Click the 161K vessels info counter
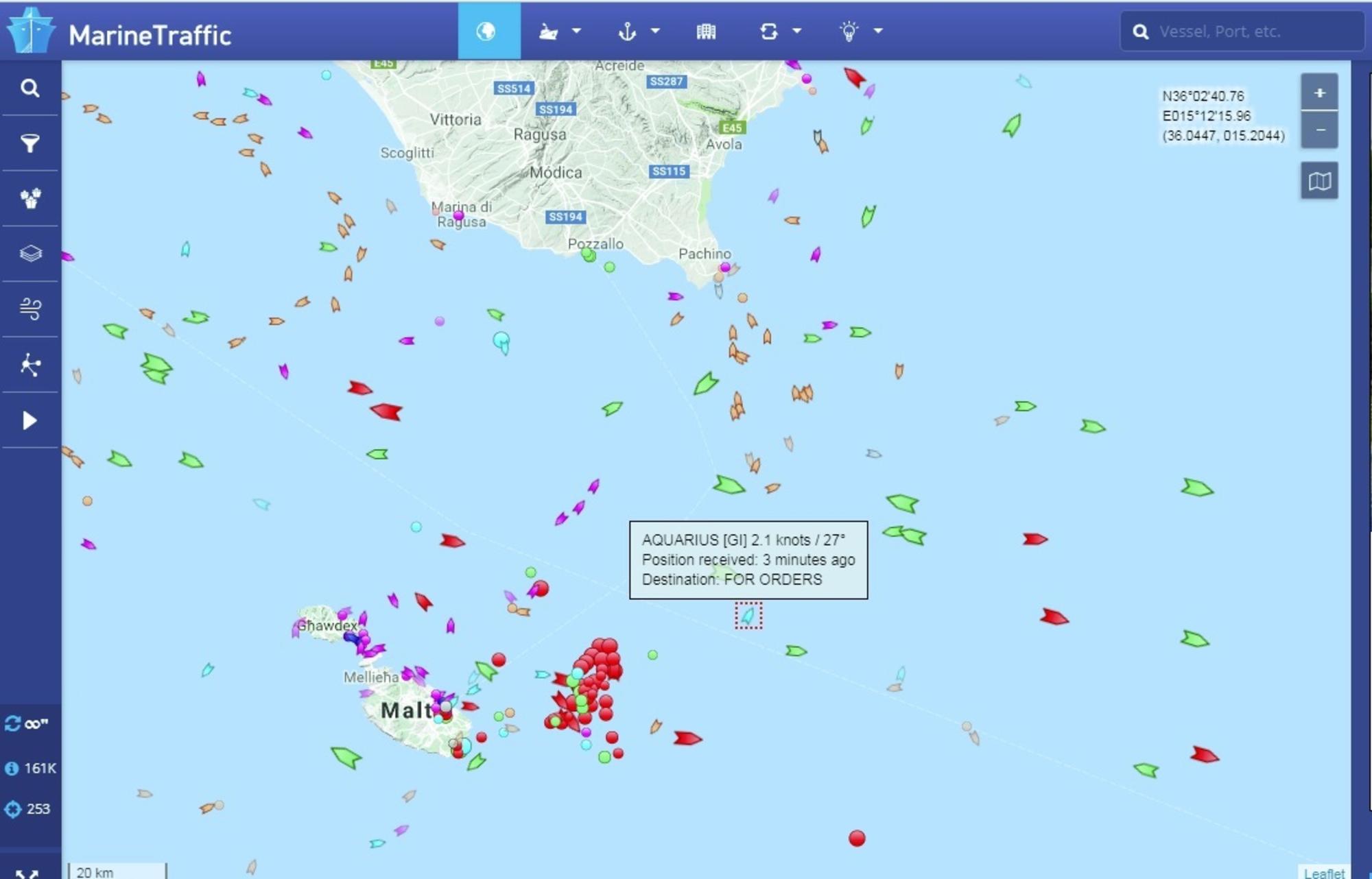The width and height of the screenshot is (1372, 879). tap(30, 769)
